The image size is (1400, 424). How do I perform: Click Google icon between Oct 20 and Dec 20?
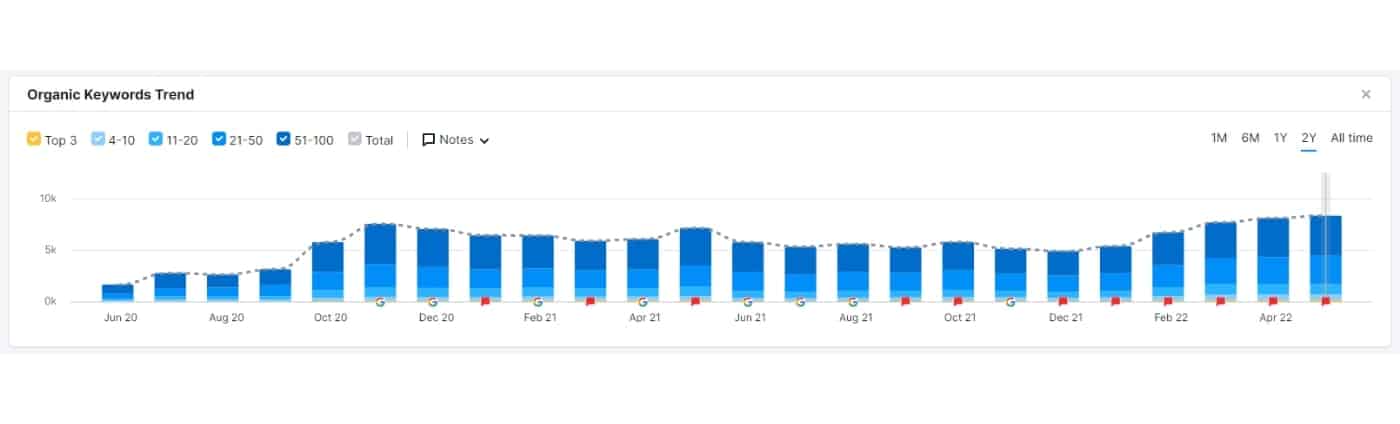tap(380, 301)
